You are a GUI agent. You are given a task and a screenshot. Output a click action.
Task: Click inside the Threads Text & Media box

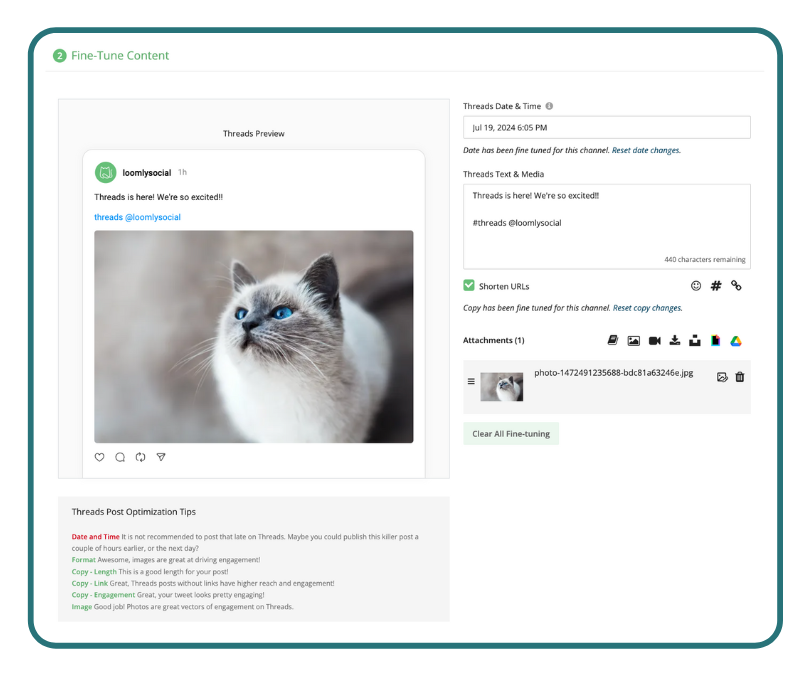(x=606, y=225)
